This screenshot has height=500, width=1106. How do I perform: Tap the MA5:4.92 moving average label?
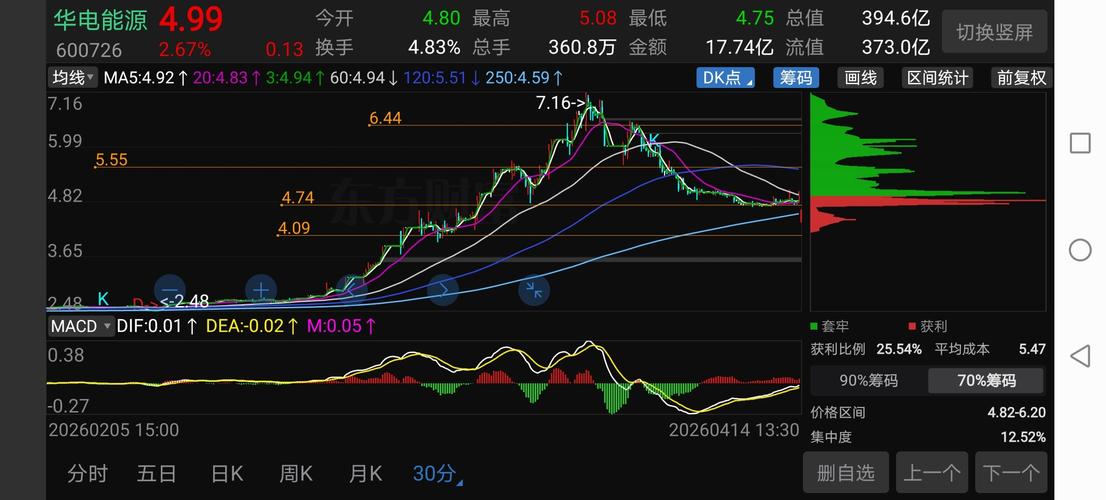pyautogui.click(x=146, y=78)
